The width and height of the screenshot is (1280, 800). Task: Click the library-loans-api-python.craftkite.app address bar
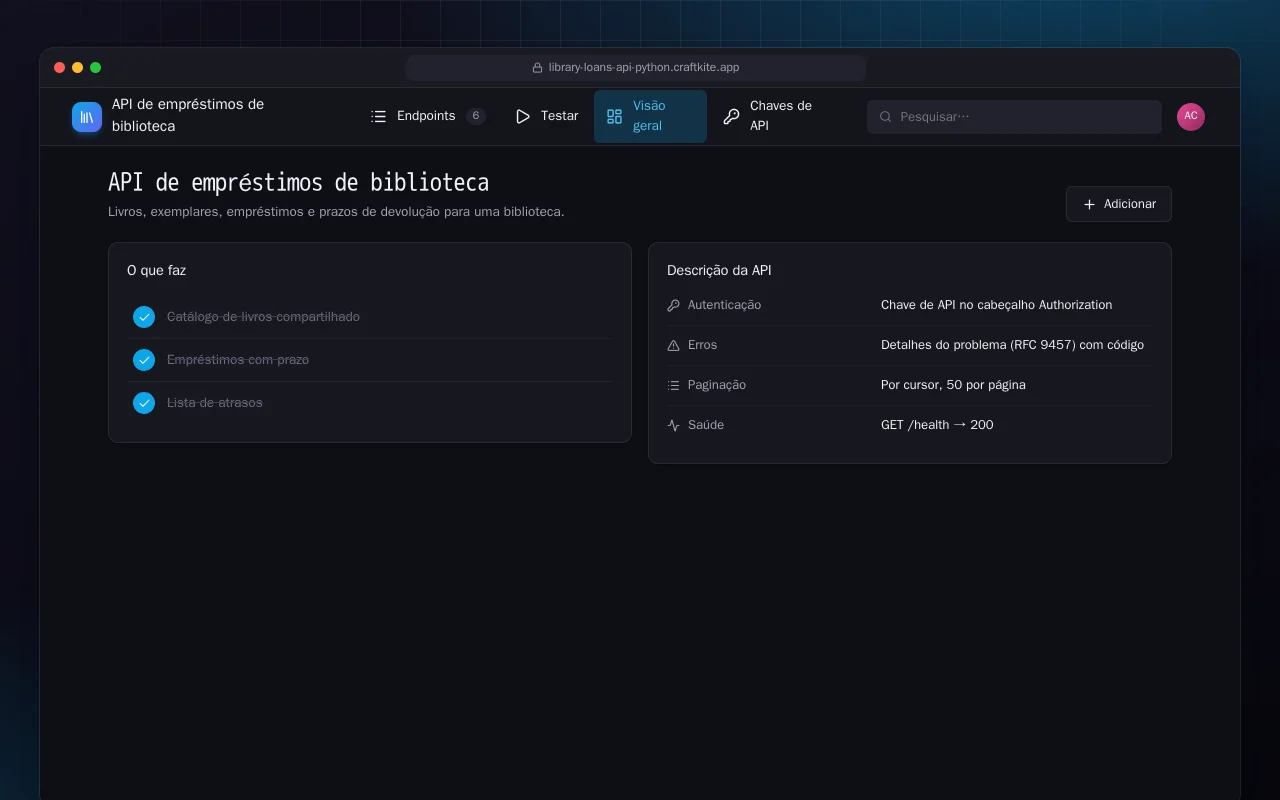[636, 68]
